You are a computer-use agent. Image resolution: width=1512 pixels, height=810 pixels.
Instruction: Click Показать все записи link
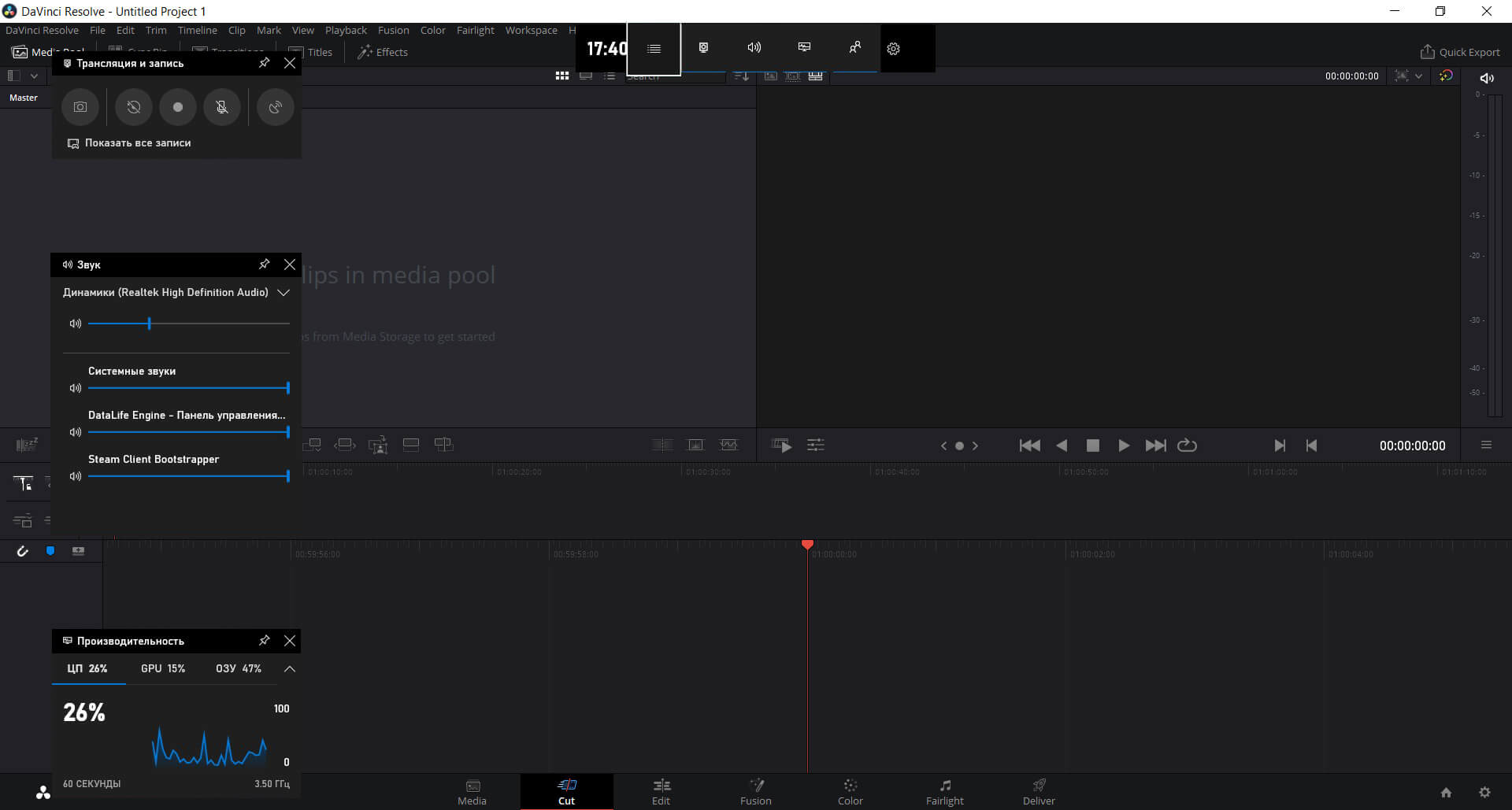137,143
